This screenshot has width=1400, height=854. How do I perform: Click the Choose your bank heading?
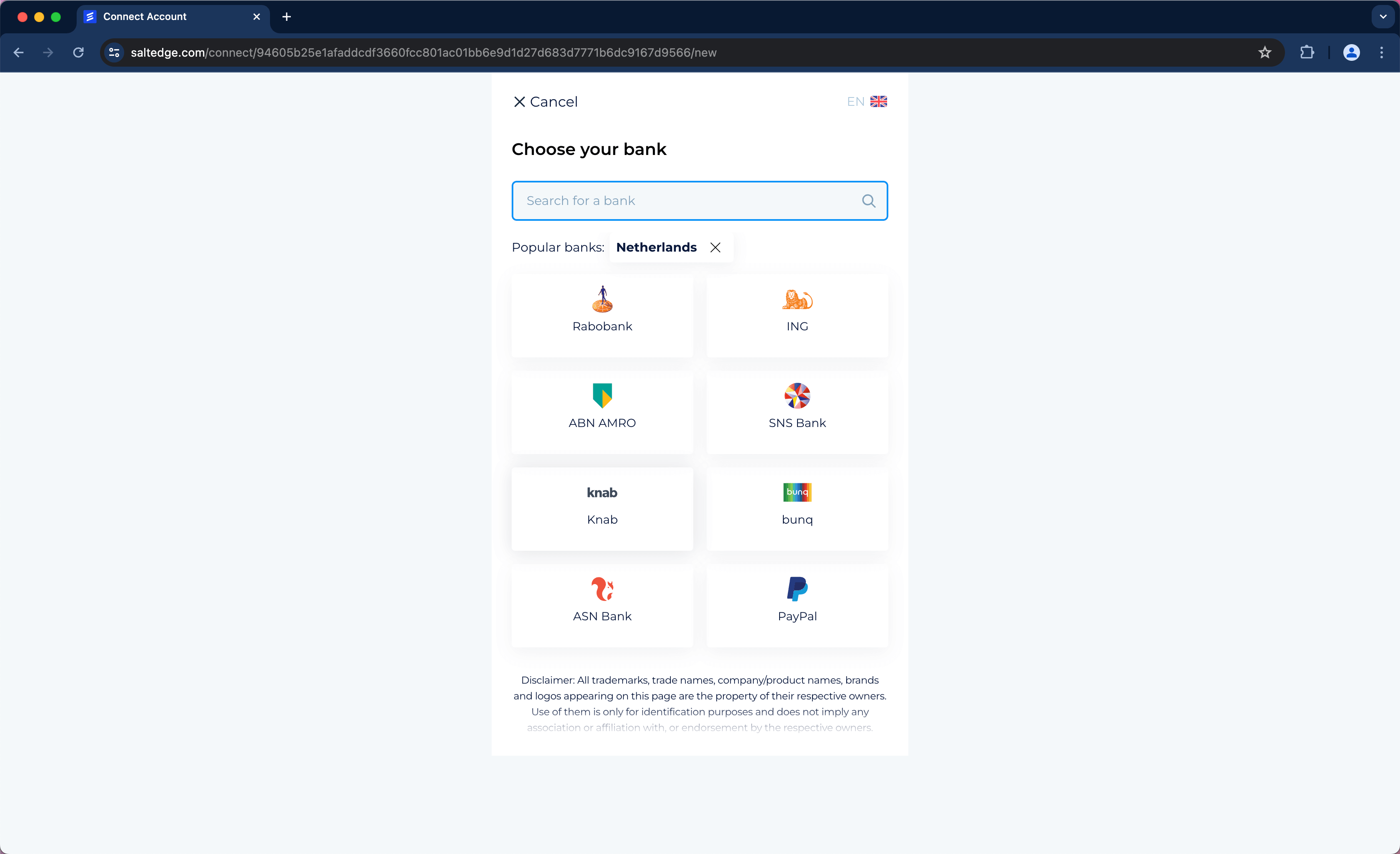tap(589, 149)
